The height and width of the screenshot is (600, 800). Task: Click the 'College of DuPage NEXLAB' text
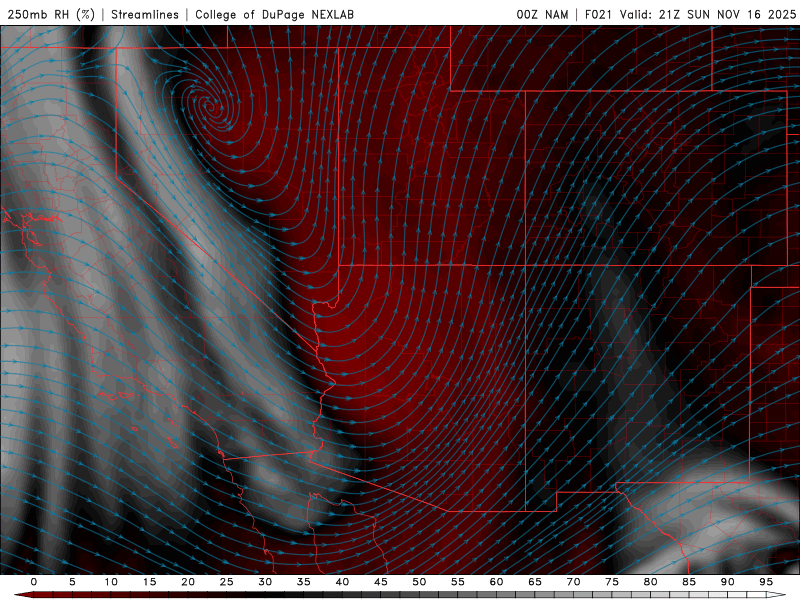(x=274, y=14)
